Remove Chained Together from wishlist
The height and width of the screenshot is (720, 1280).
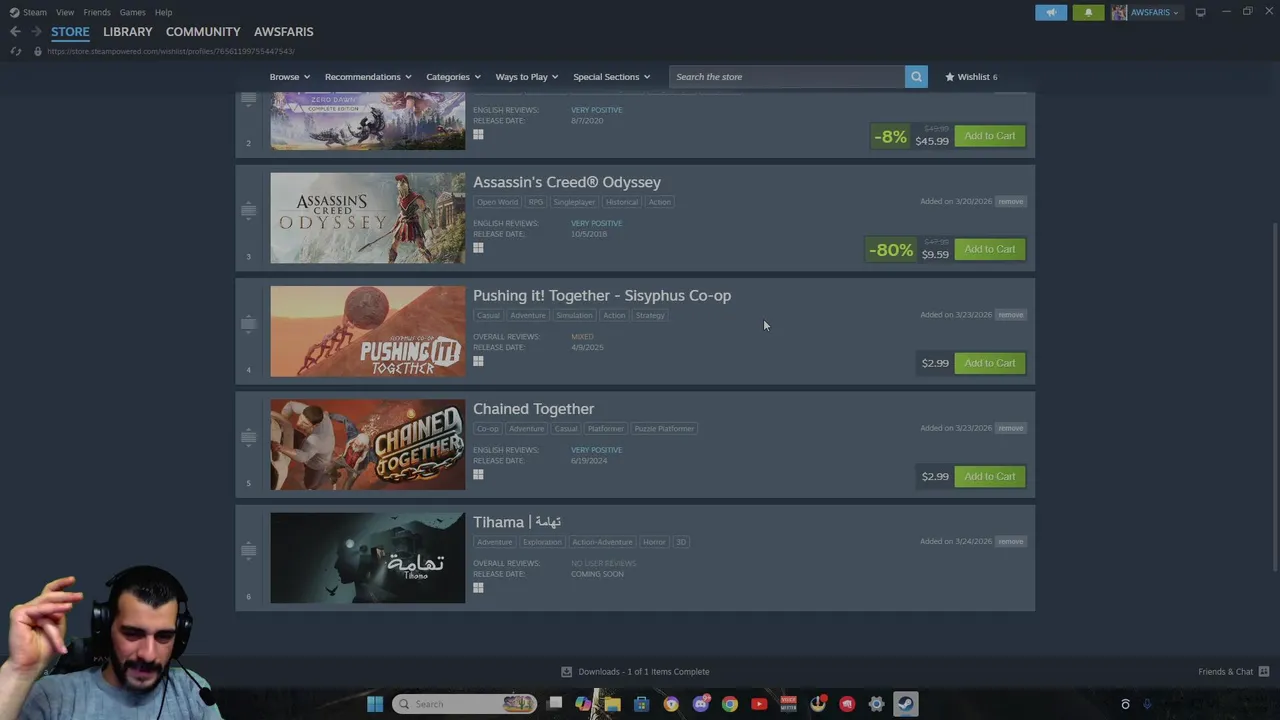(x=1010, y=428)
